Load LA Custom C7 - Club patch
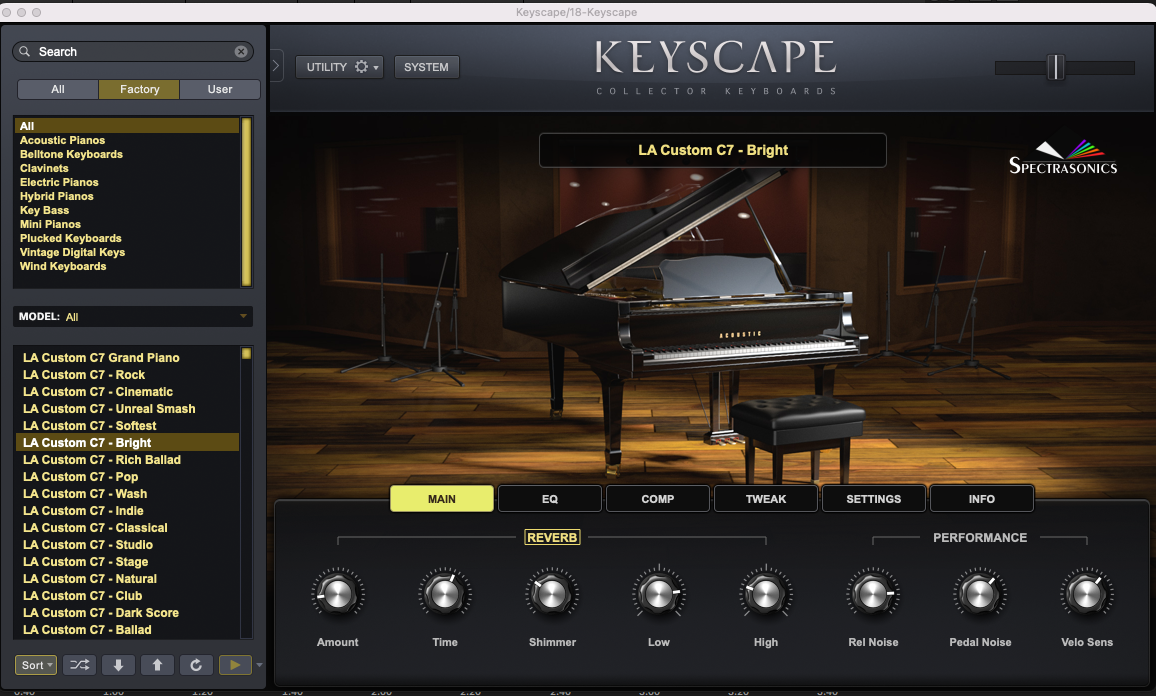The image size is (1156, 696). click(x=83, y=596)
